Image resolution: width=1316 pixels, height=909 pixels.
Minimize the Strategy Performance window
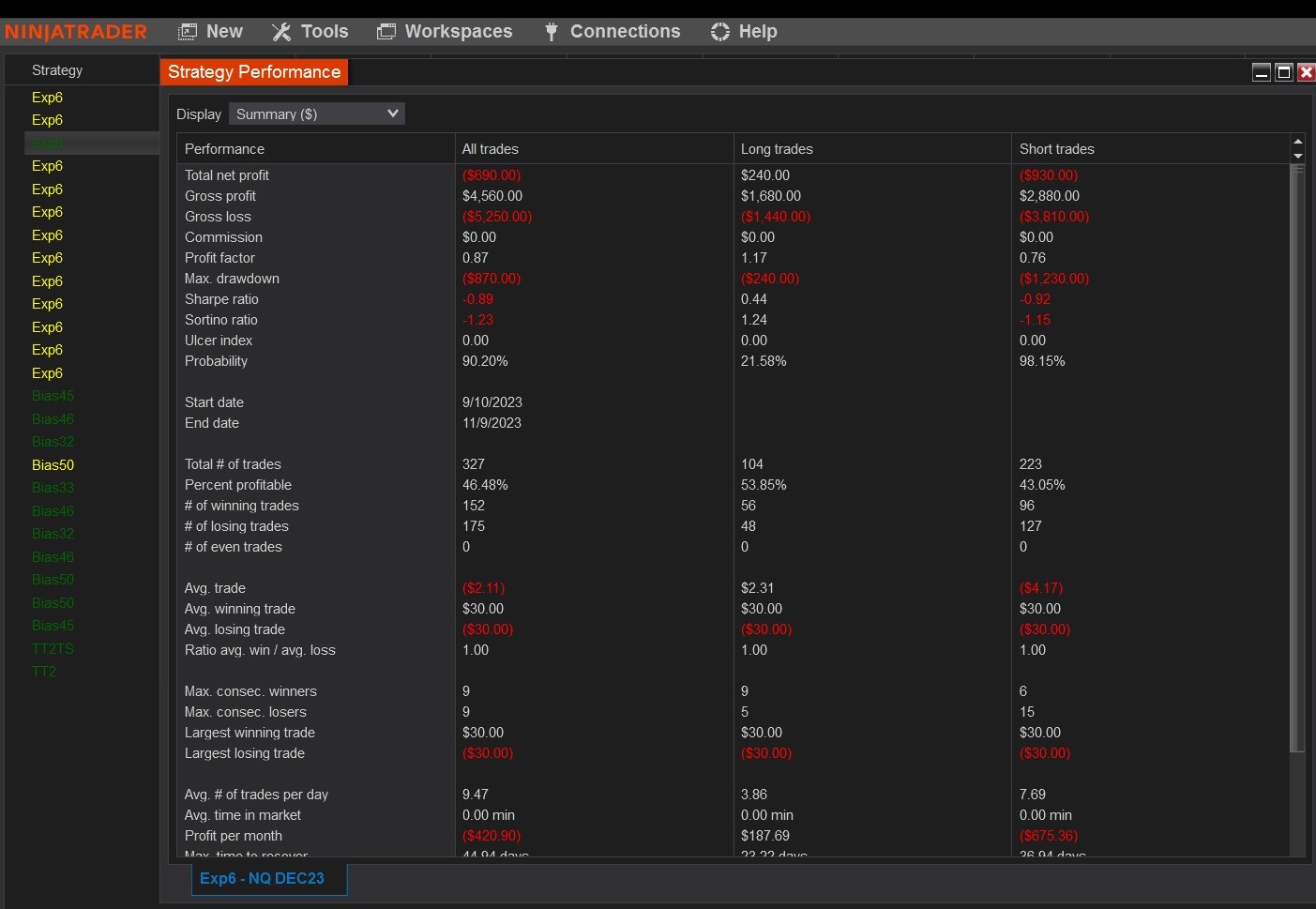(1262, 72)
